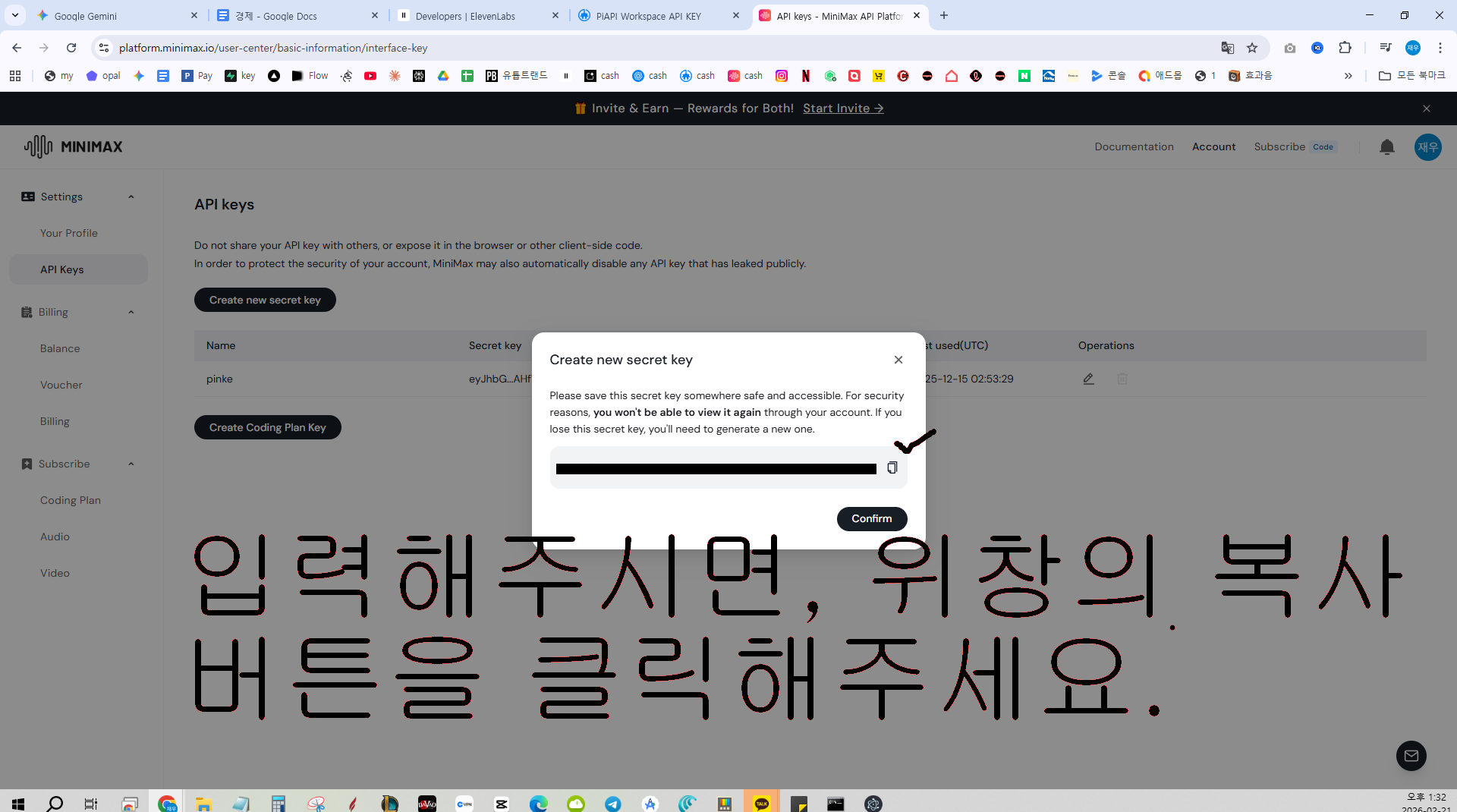Select Coding Plan in sidebar
Screen dimensions: 1457x812
pyautogui.click(x=71, y=500)
